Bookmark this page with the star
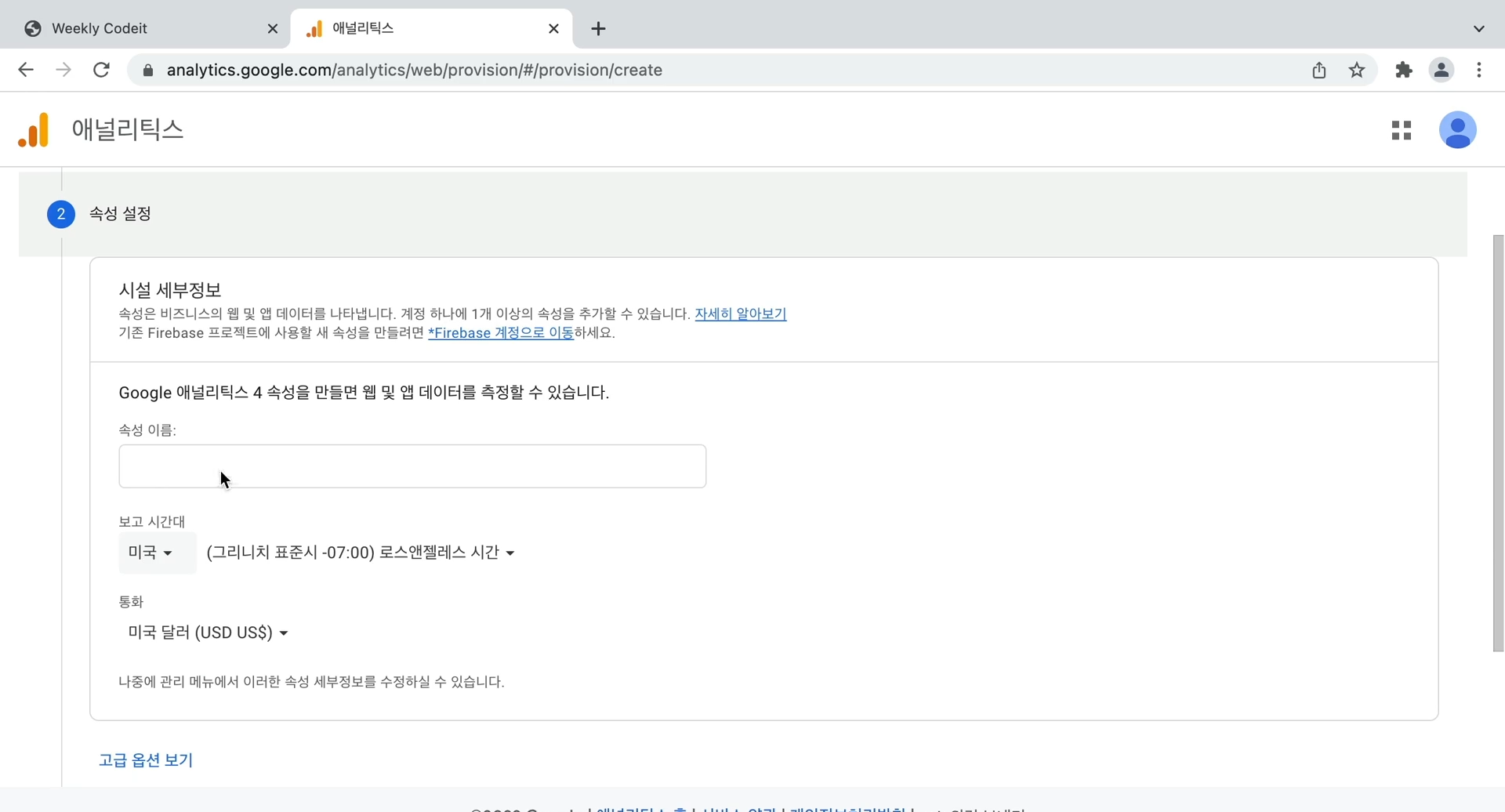The height and width of the screenshot is (812, 1505). 1357,71
